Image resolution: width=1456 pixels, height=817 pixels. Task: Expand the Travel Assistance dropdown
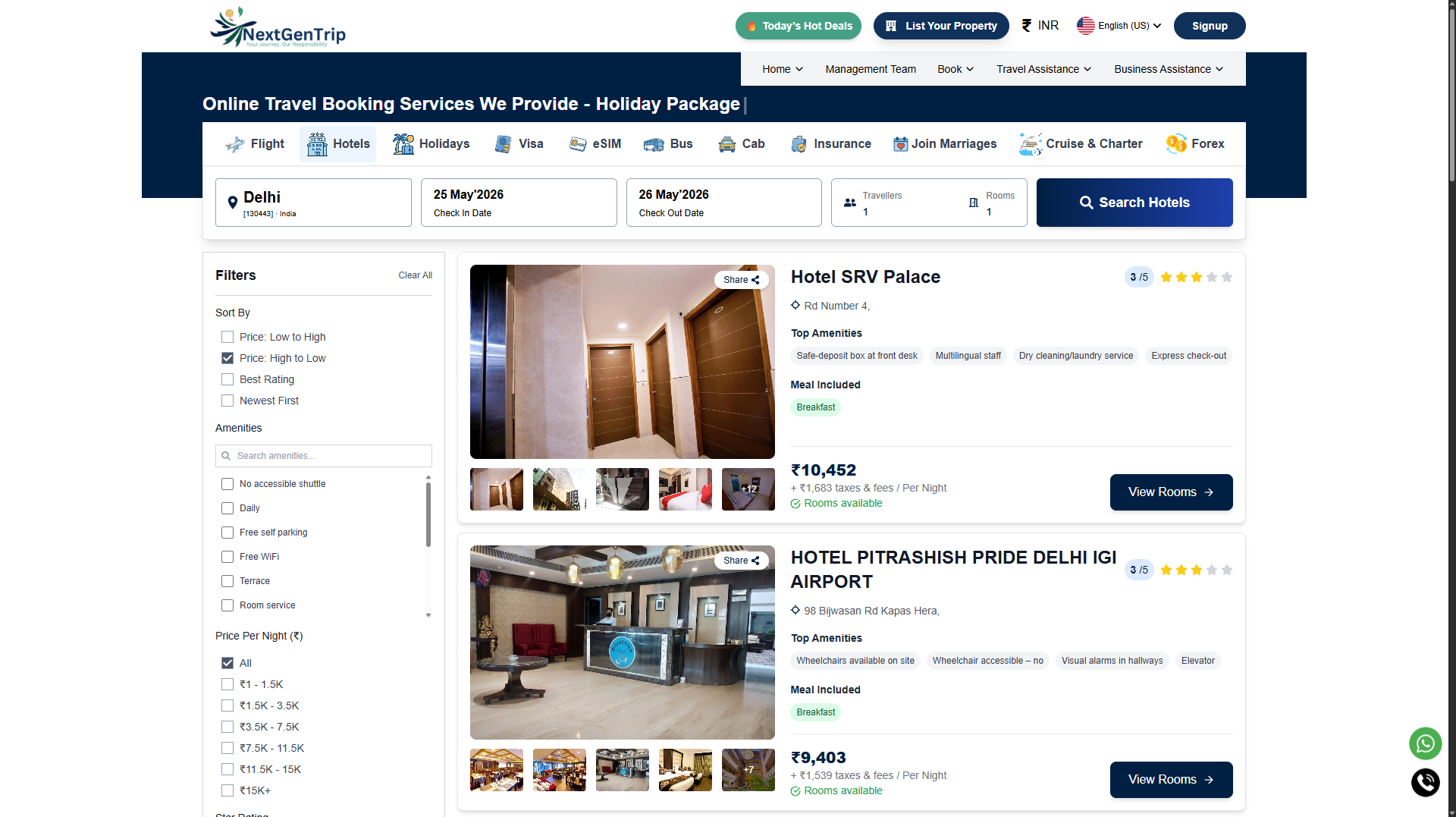coord(1044,69)
